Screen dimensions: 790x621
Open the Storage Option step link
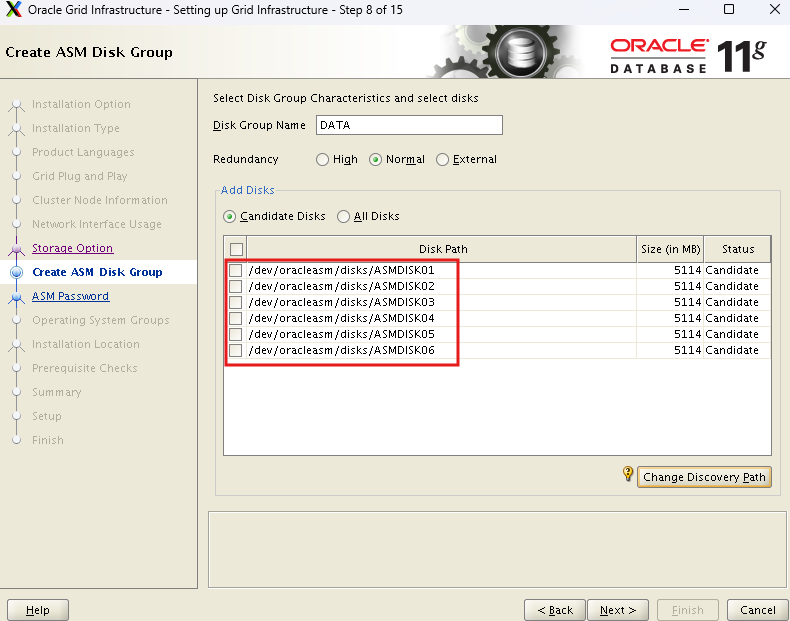[x=73, y=248]
